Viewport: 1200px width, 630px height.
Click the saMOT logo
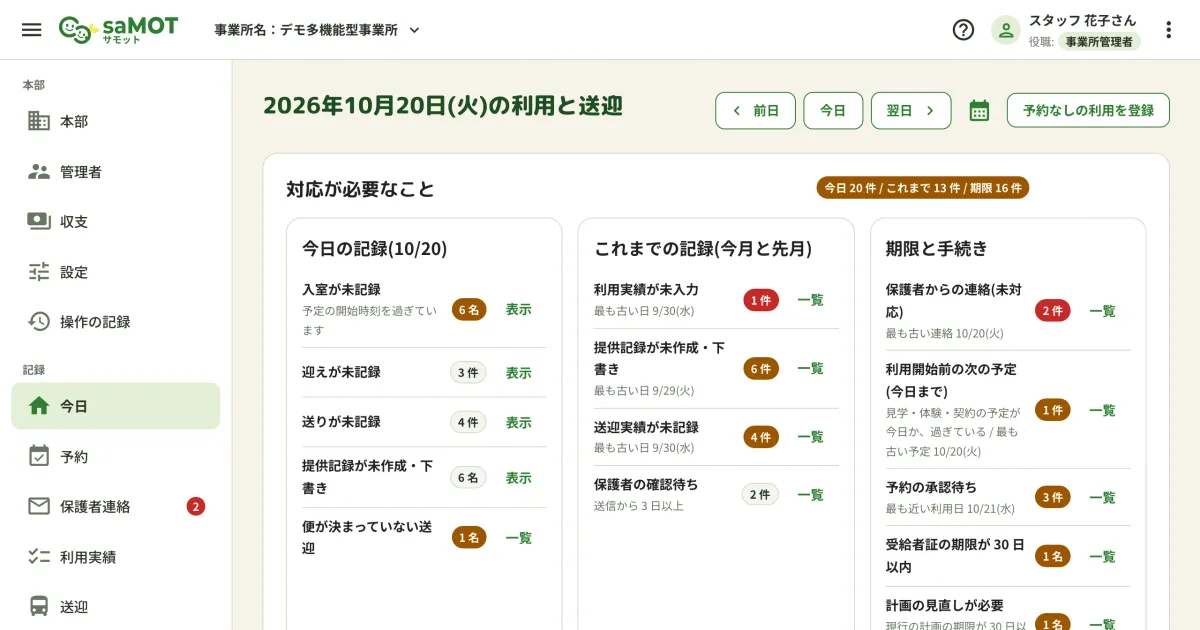point(118,29)
